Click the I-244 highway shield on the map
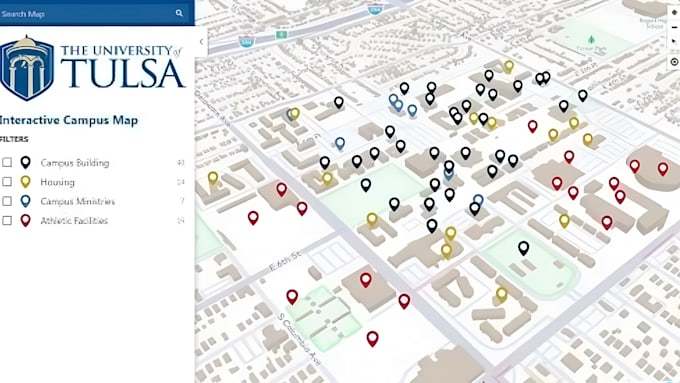 [x=375, y=9]
